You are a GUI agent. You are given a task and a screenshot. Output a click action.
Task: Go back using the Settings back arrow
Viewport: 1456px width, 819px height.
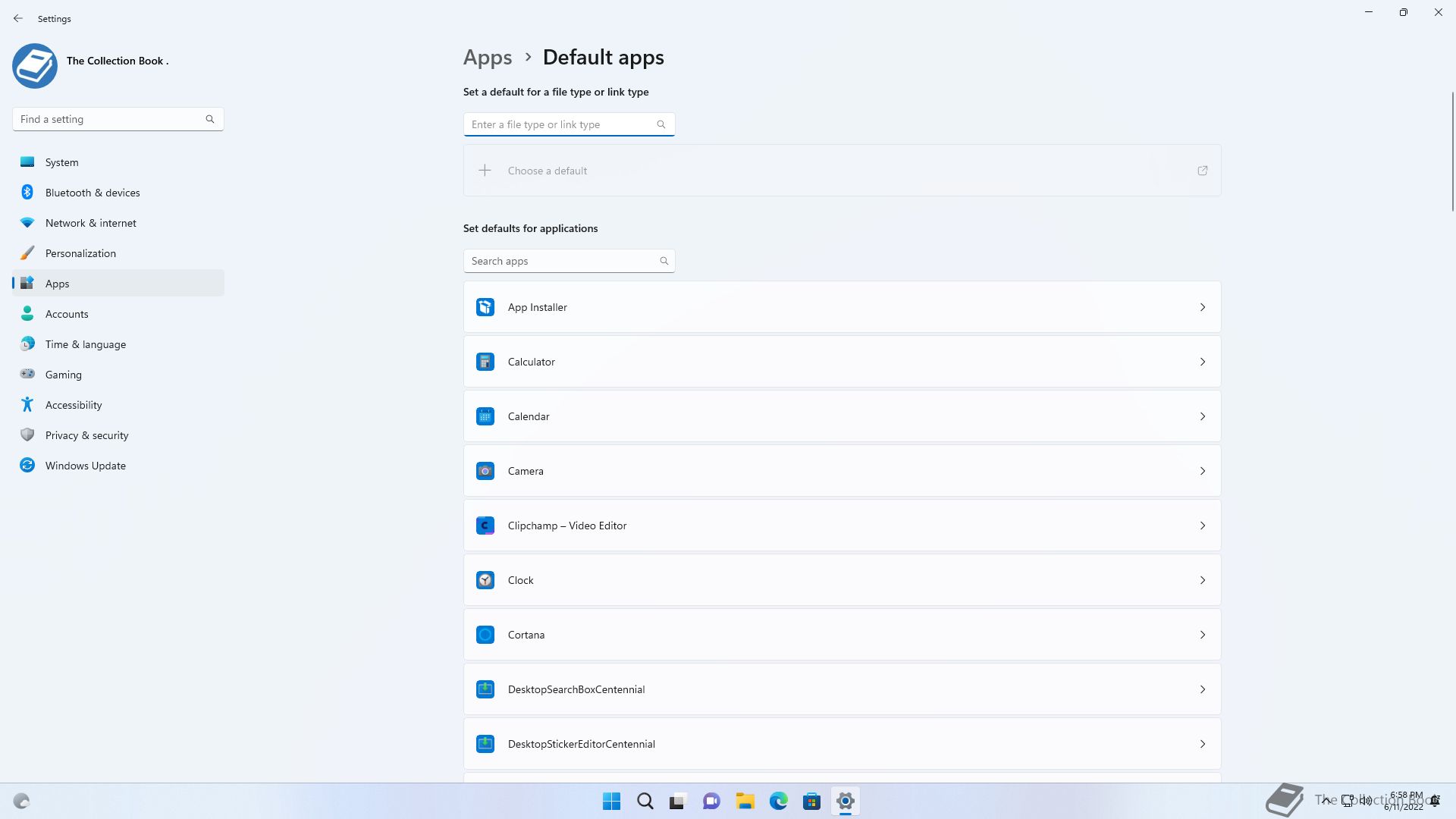point(18,18)
